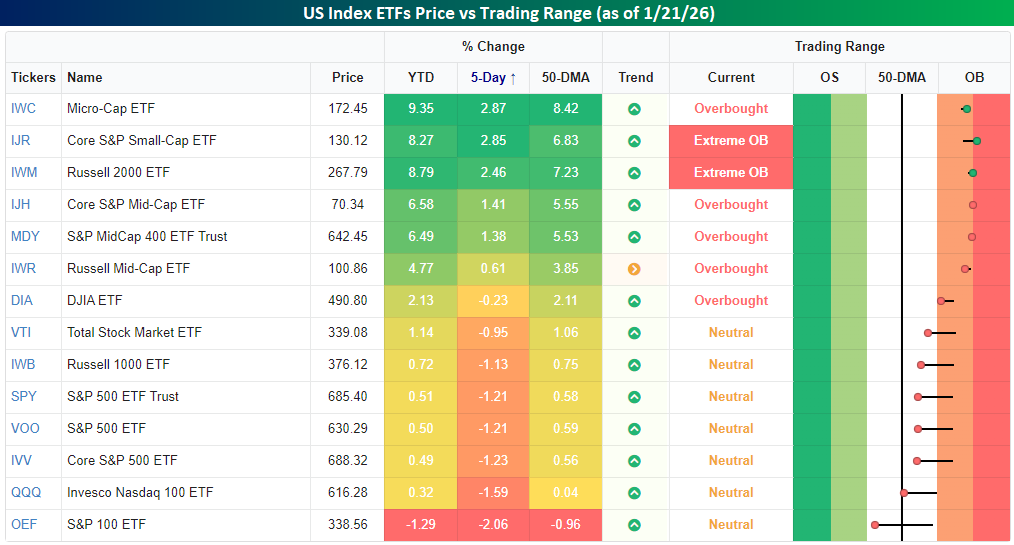Click the Tickers column header
This screenshot has width=1014, height=545.
coord(33,77)
